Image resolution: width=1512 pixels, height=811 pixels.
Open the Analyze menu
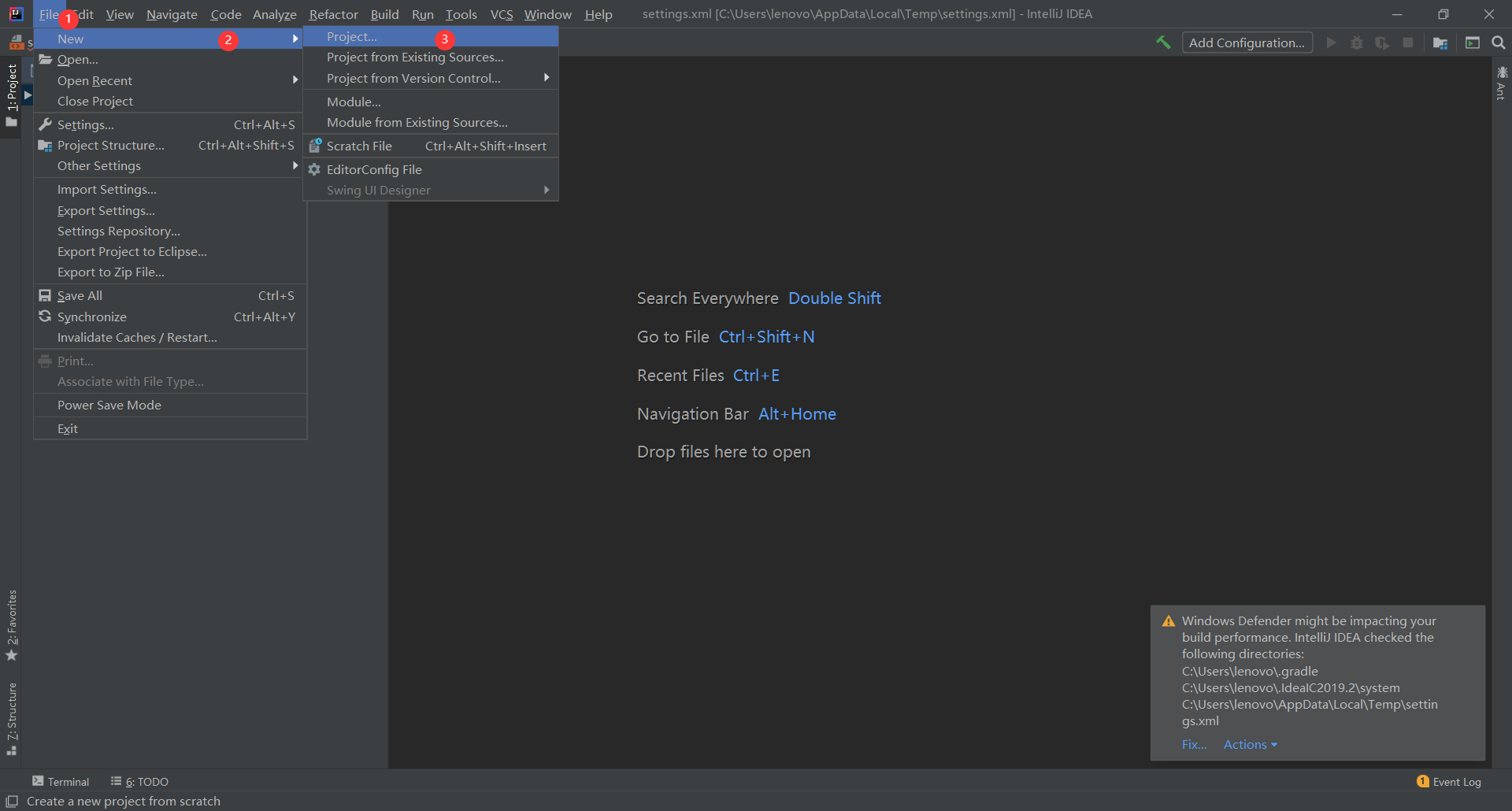coord(275,14)
